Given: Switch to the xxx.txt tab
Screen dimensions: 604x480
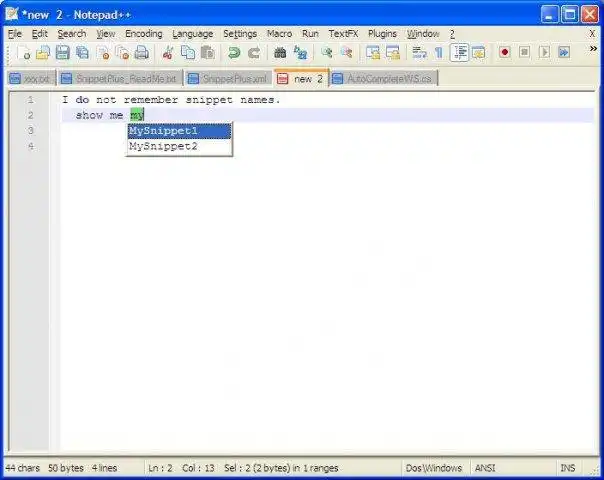Looking at the screenshot, I should (x=31, y=79).
